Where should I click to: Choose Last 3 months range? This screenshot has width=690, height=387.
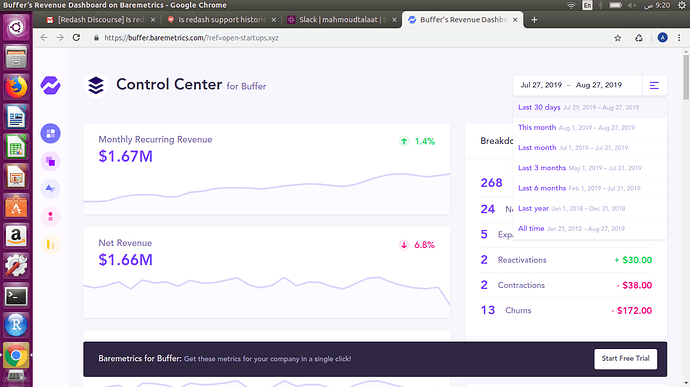pyautogui.click(x=590, y=168)
